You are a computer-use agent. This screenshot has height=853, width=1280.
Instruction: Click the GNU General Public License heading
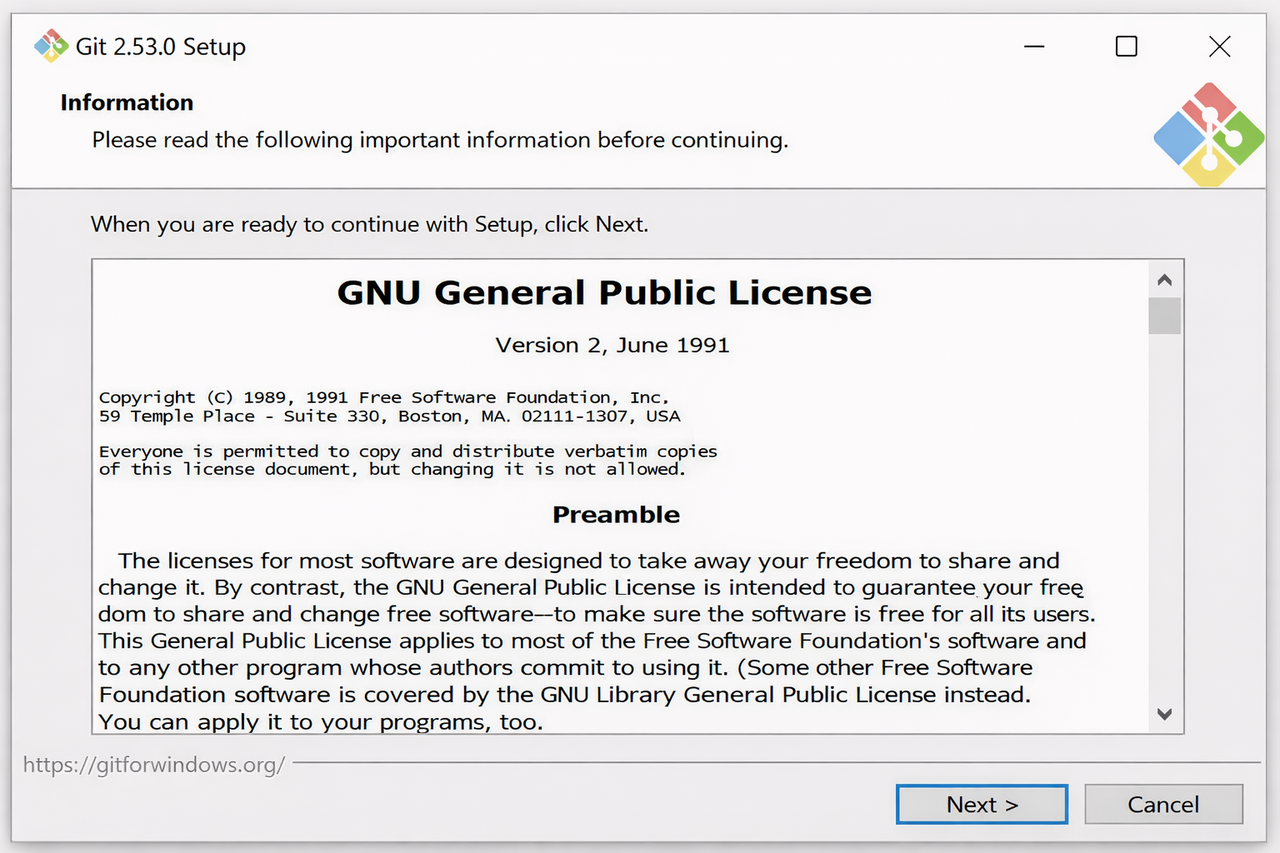click(604, 293)
